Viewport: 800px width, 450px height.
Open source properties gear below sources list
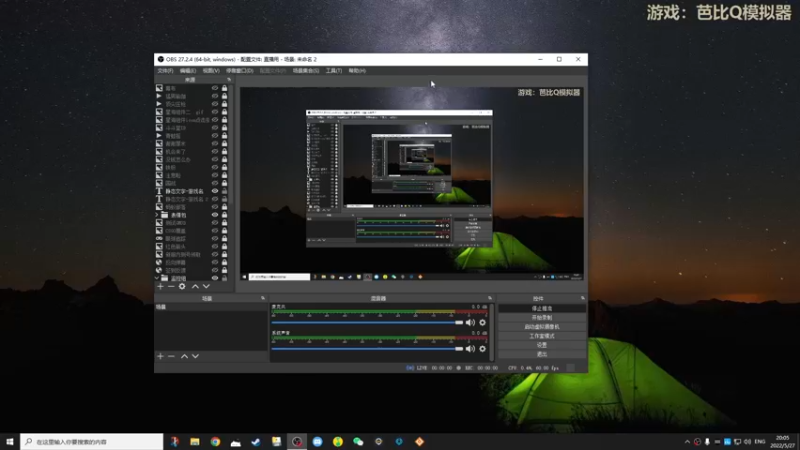pos(182,287)
